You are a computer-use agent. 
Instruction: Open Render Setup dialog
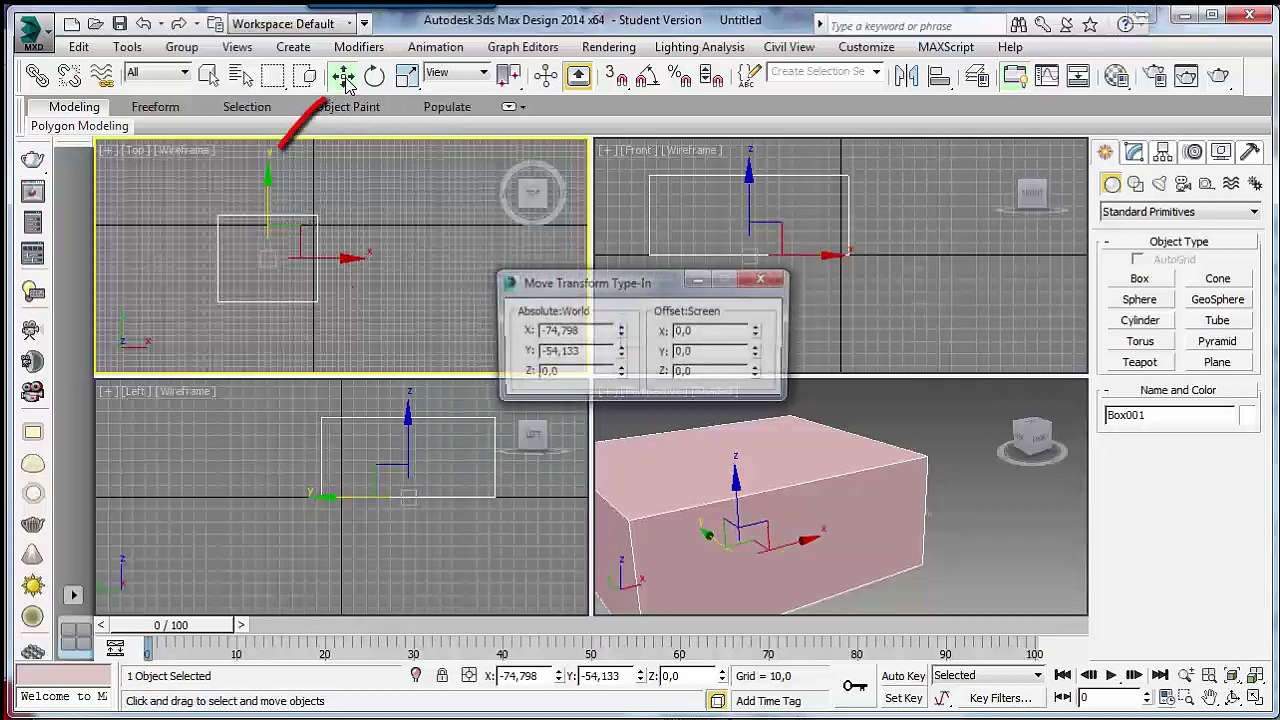click(x=1154, y=75)
